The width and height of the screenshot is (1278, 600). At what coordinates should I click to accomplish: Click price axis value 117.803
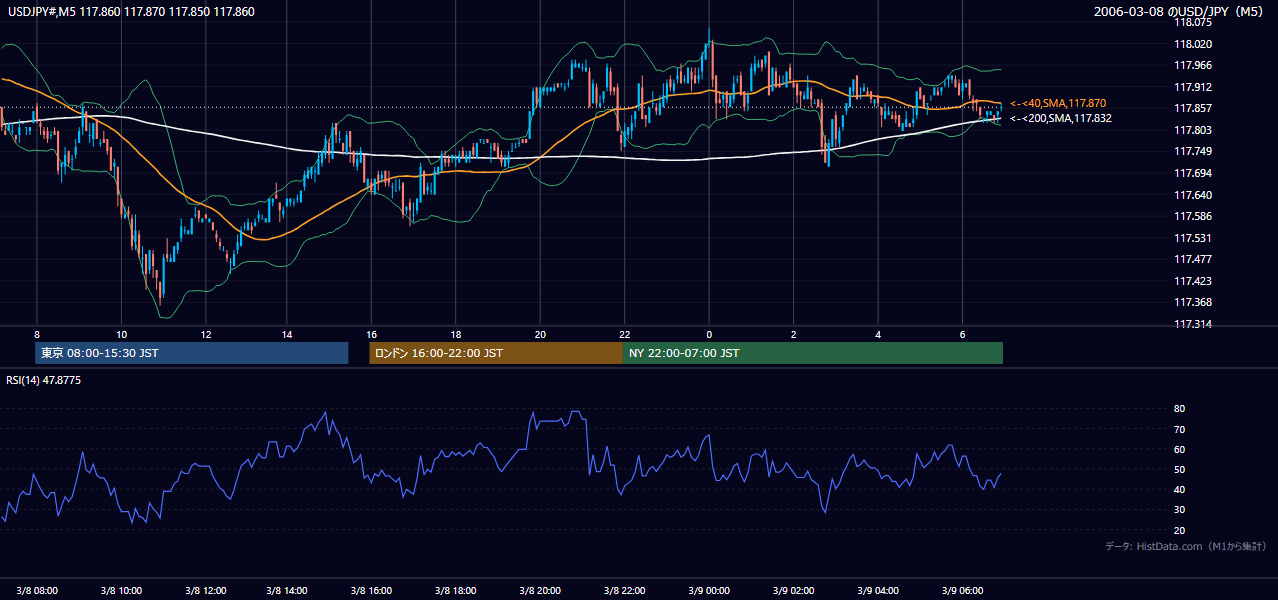(1192, 130)
